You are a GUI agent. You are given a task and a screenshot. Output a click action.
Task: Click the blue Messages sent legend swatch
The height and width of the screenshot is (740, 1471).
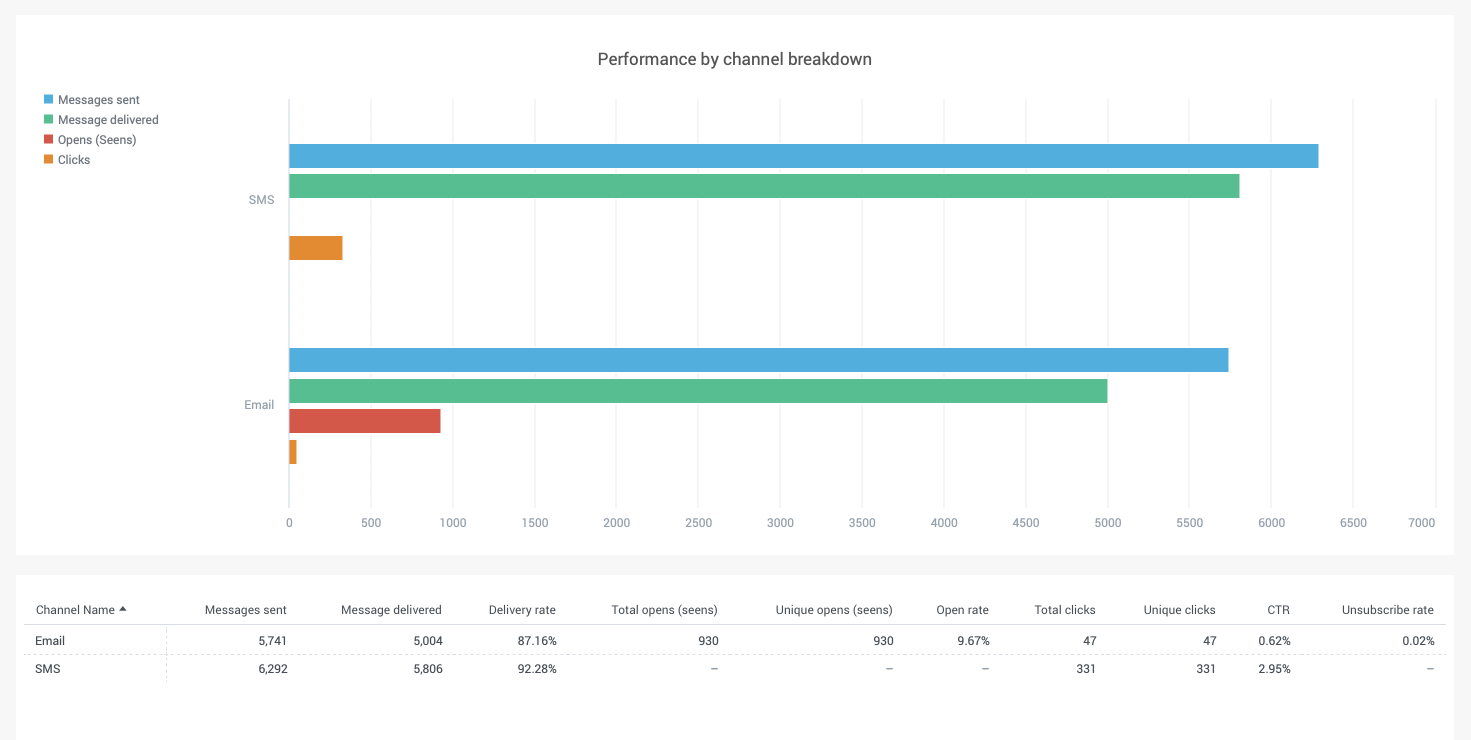coord(48,100)
